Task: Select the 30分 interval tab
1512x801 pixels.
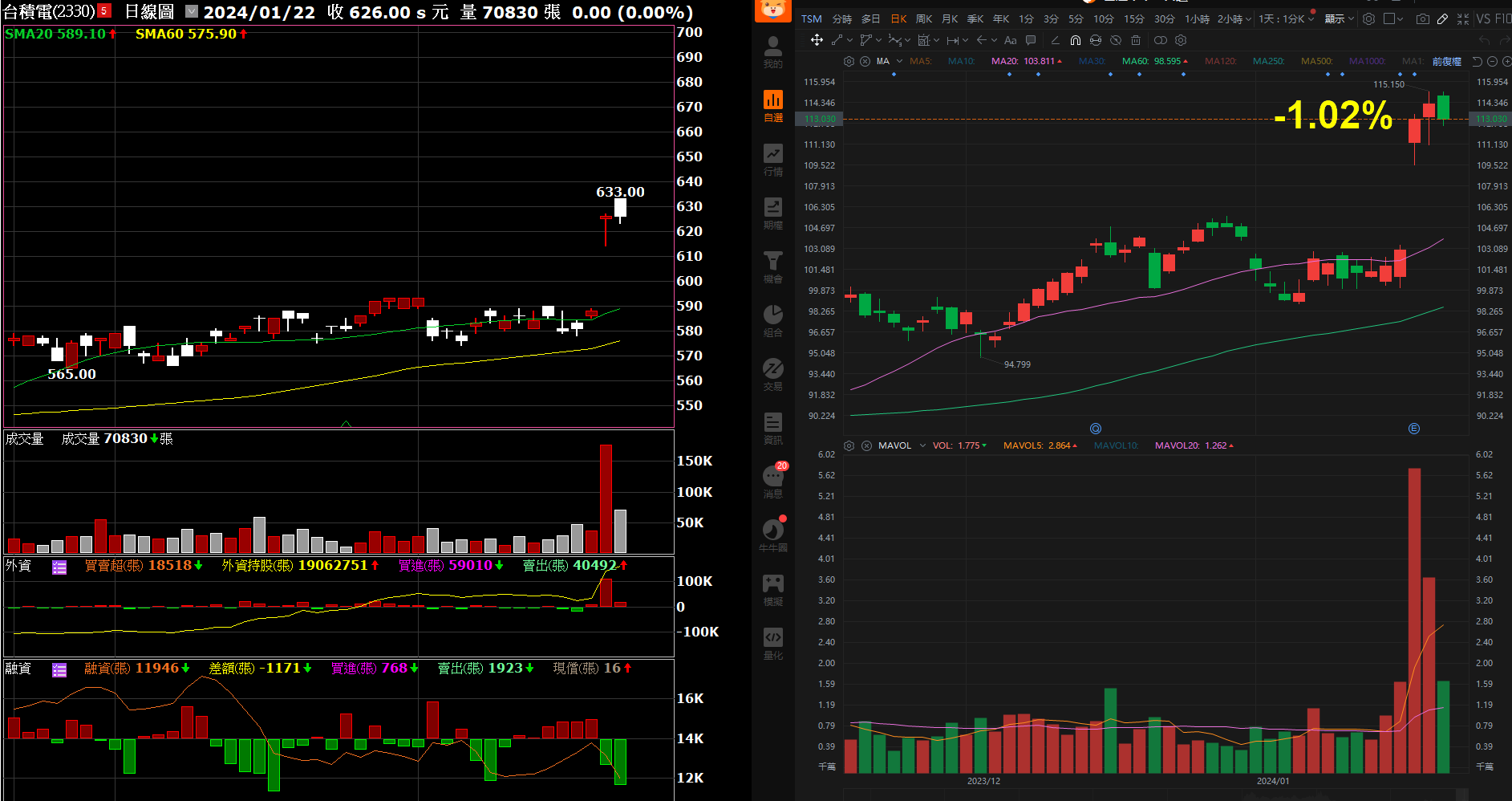Action: click(x=1165, y=18)
